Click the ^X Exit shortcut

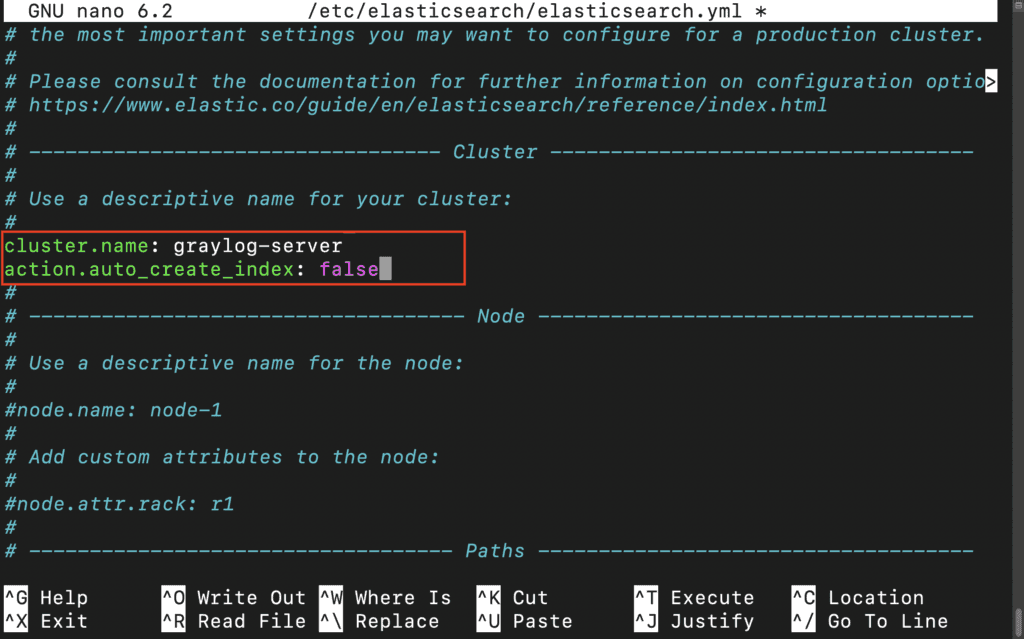pos(46,621)
